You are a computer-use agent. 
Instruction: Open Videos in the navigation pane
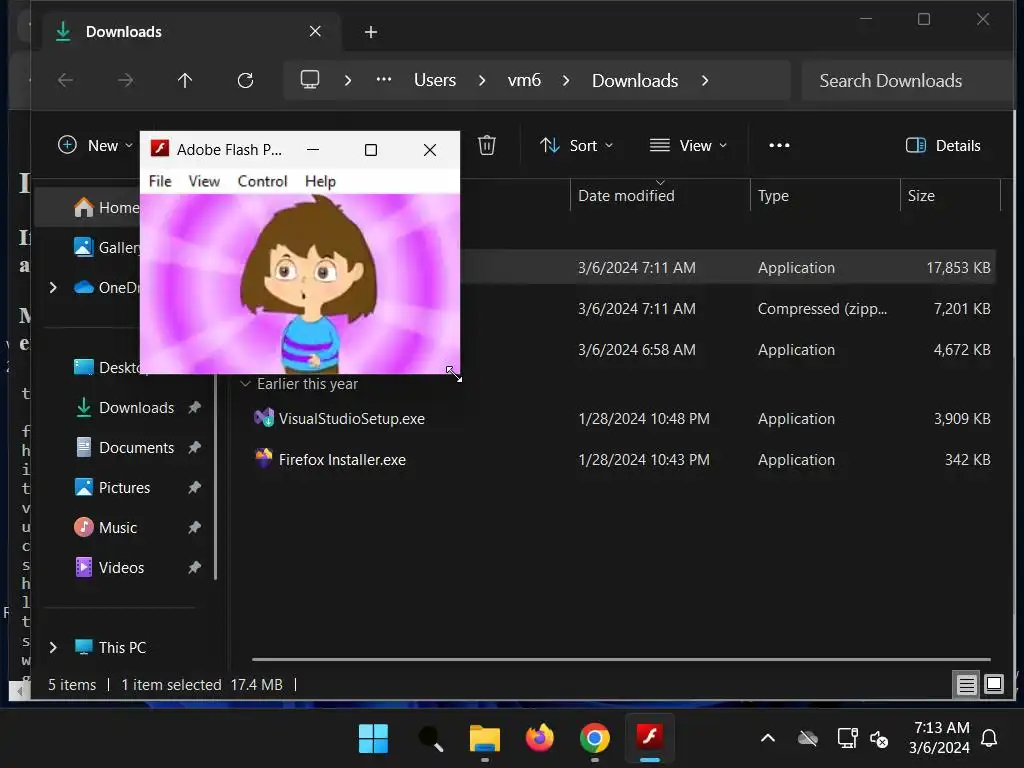pos(109,567)
